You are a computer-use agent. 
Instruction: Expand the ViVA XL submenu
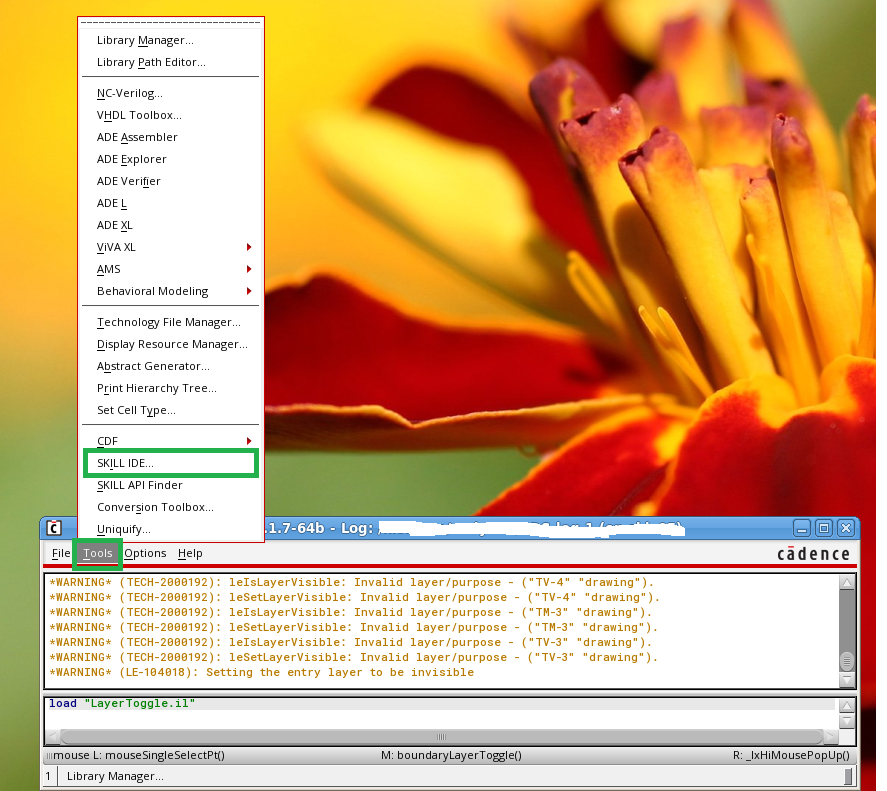click(170, 247)
